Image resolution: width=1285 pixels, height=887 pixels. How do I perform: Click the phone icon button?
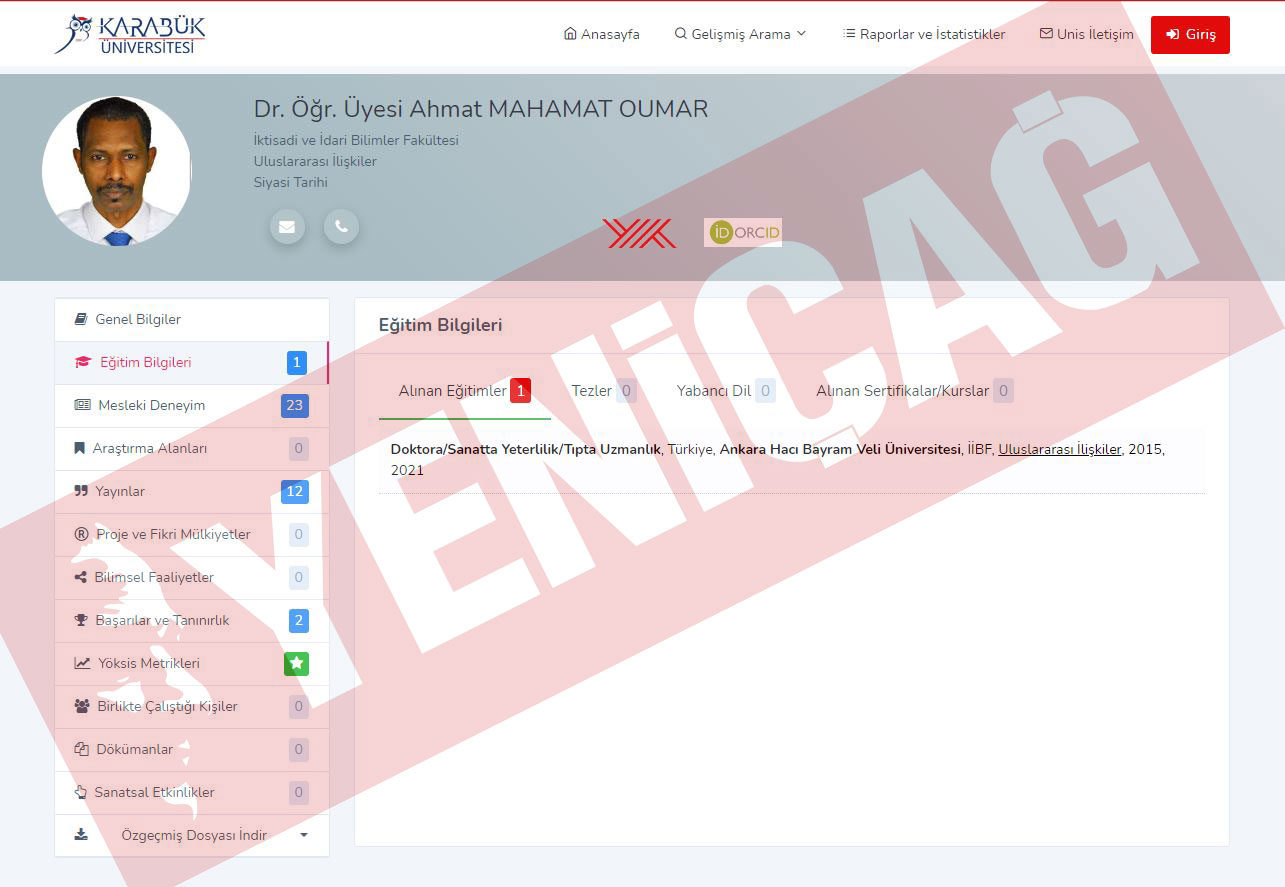(x=341, y=227)
